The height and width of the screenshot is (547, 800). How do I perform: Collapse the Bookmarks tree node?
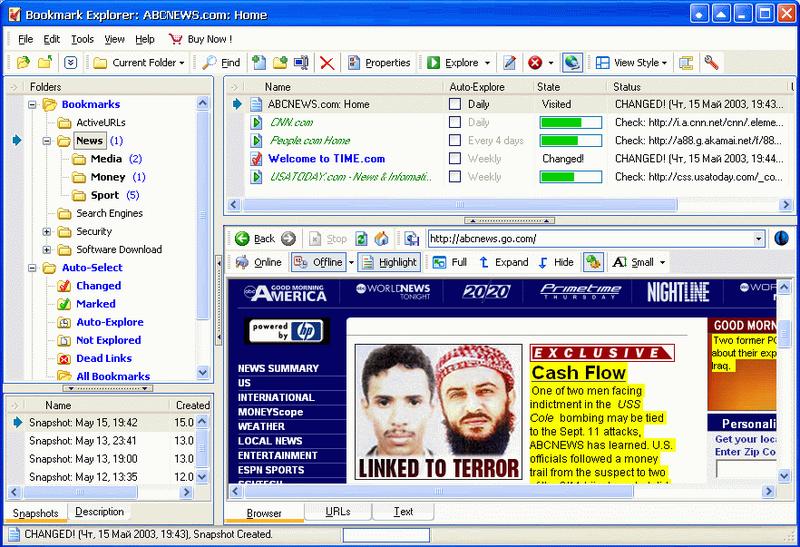pos(32,105)
